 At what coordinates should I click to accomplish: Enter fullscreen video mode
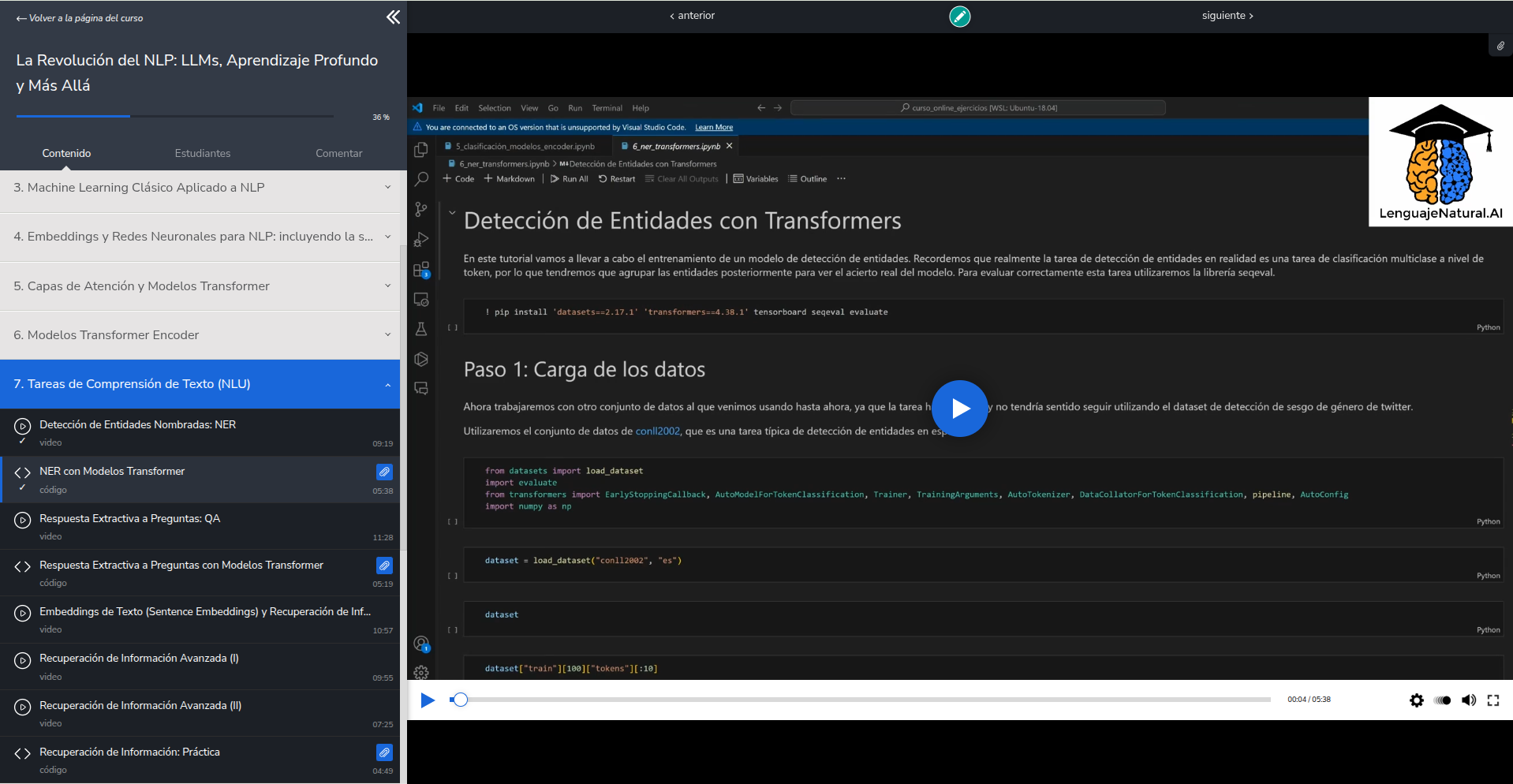(1493, 700)
